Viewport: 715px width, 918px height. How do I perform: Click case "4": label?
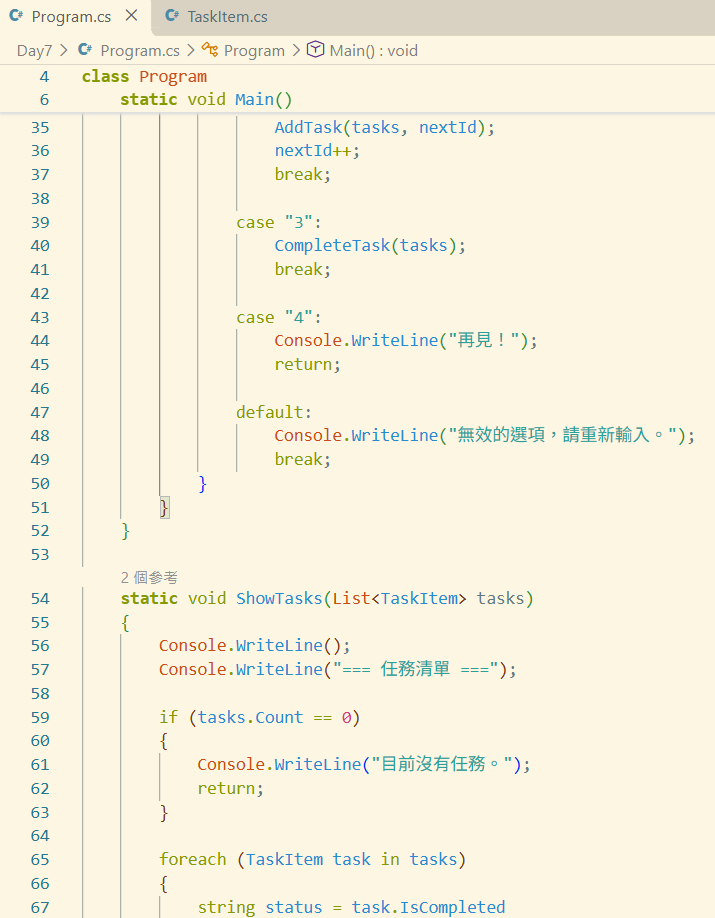click(279, 317)
